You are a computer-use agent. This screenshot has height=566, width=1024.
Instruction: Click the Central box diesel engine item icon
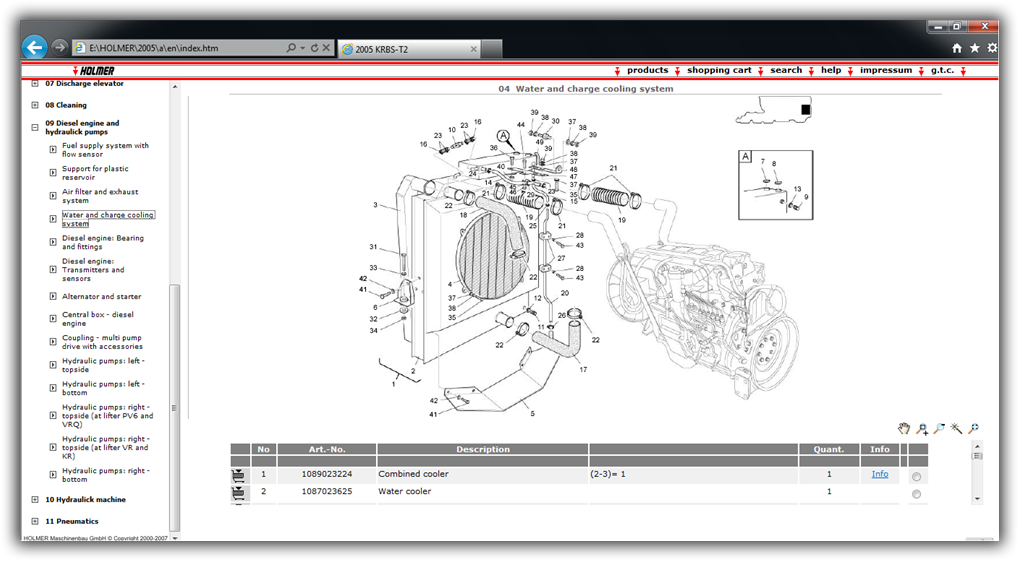[53, 319]
